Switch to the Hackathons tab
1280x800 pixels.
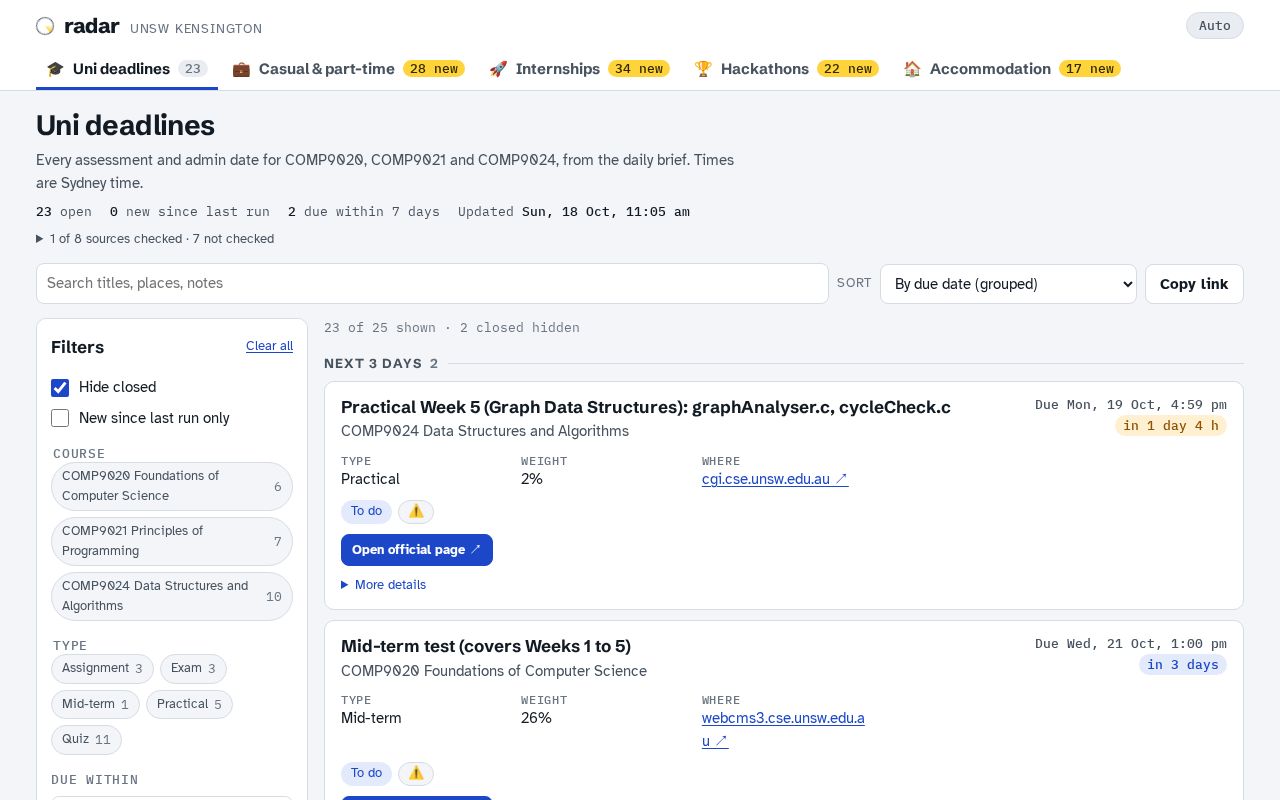point(786,69)
